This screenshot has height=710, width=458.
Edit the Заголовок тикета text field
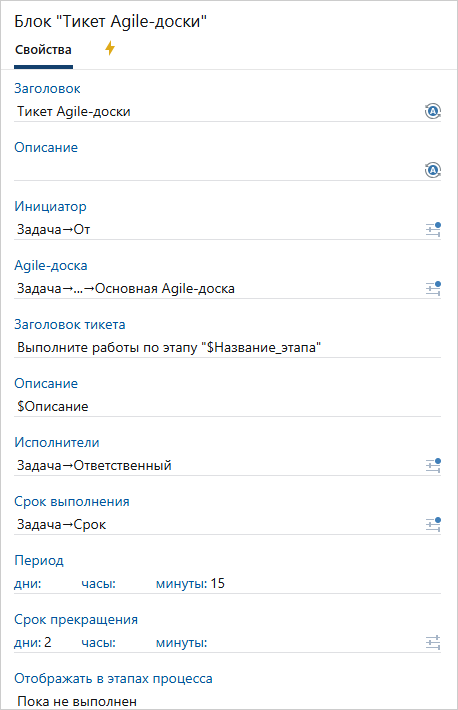tap(227, 348)
